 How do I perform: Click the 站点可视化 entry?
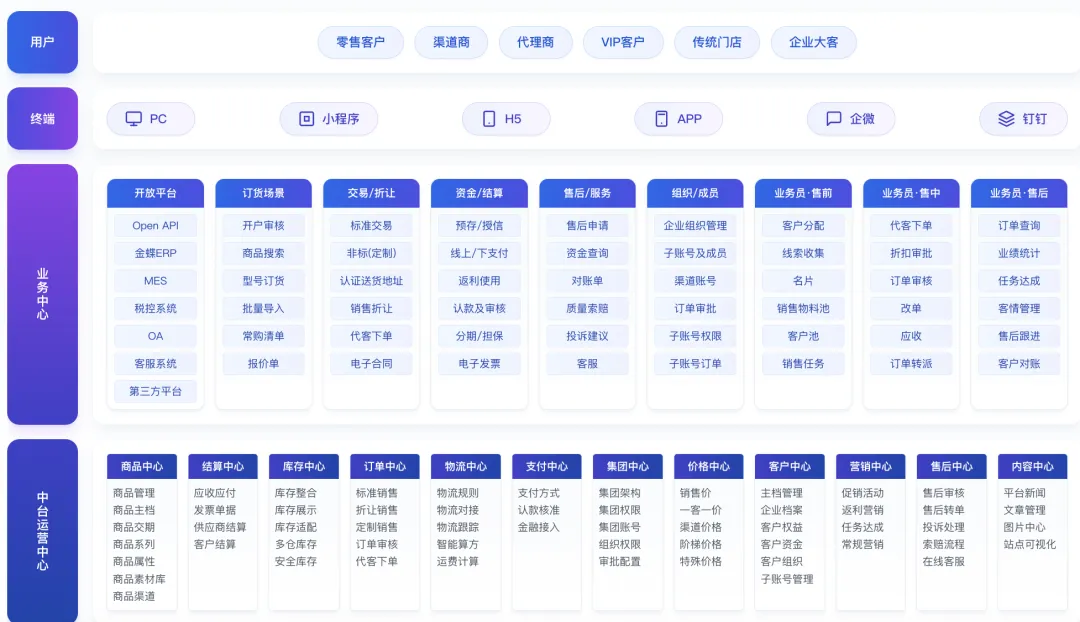(1030, 544)
